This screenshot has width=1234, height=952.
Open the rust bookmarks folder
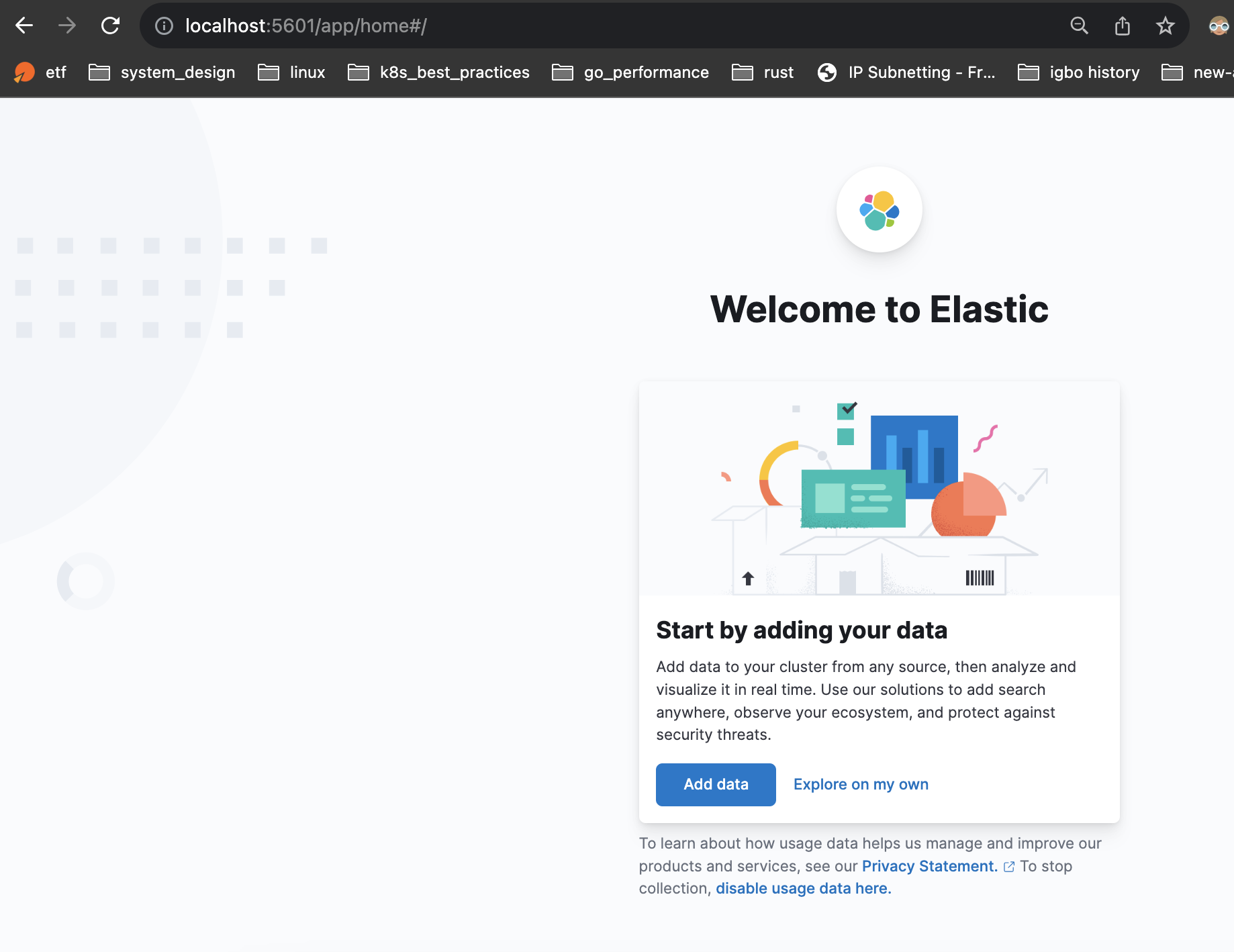pyautogui.click(x=763, y=72)
